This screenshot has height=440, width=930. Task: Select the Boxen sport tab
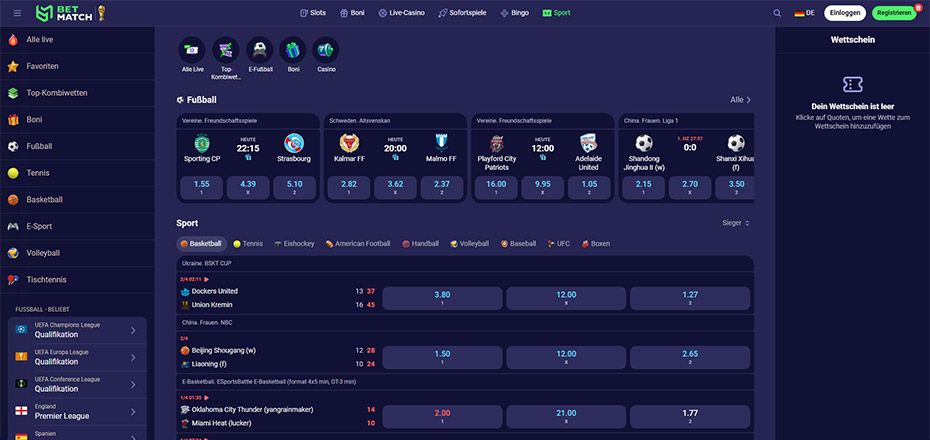click(595, 244)
